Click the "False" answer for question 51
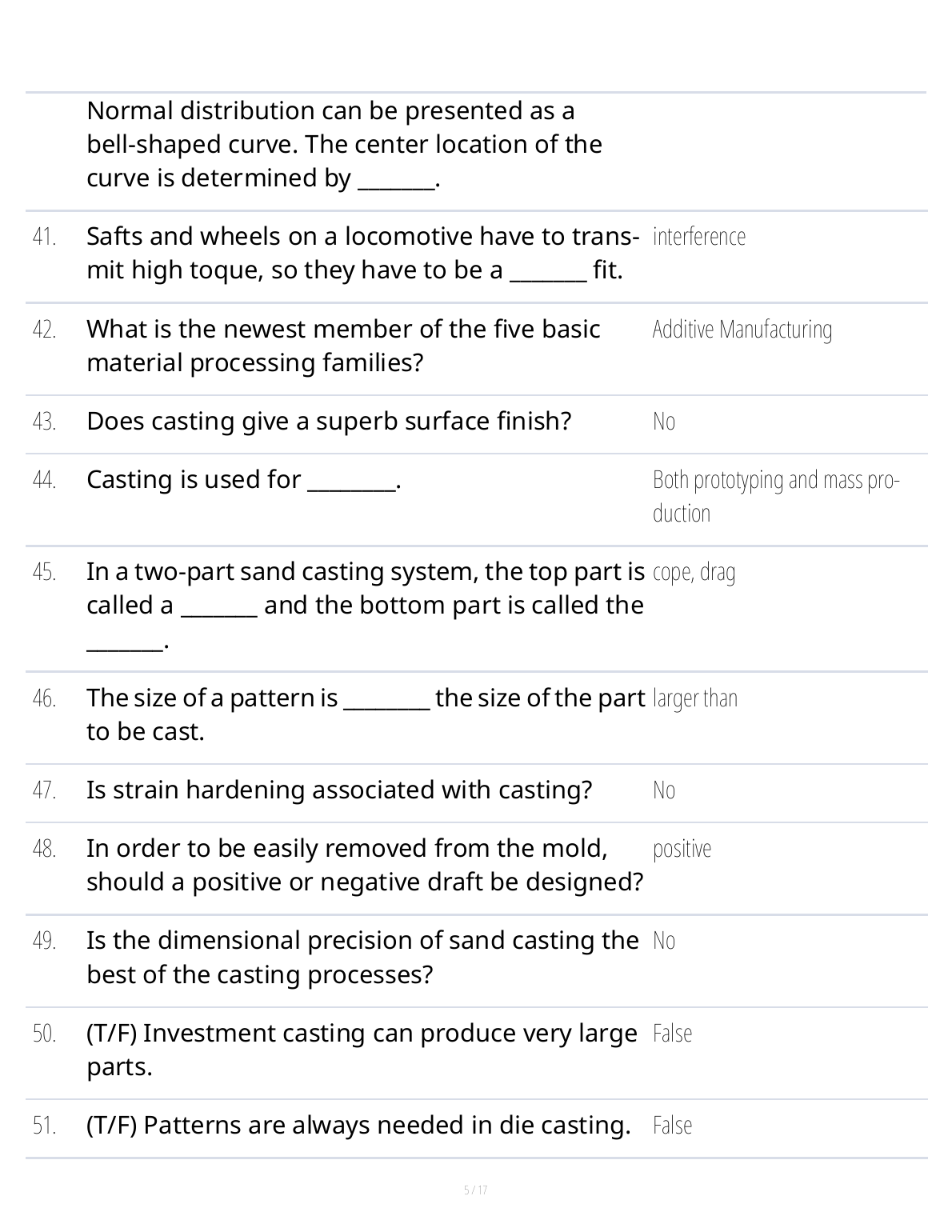This screenshot has width=952, height=1232. [x=672, y=1126]
